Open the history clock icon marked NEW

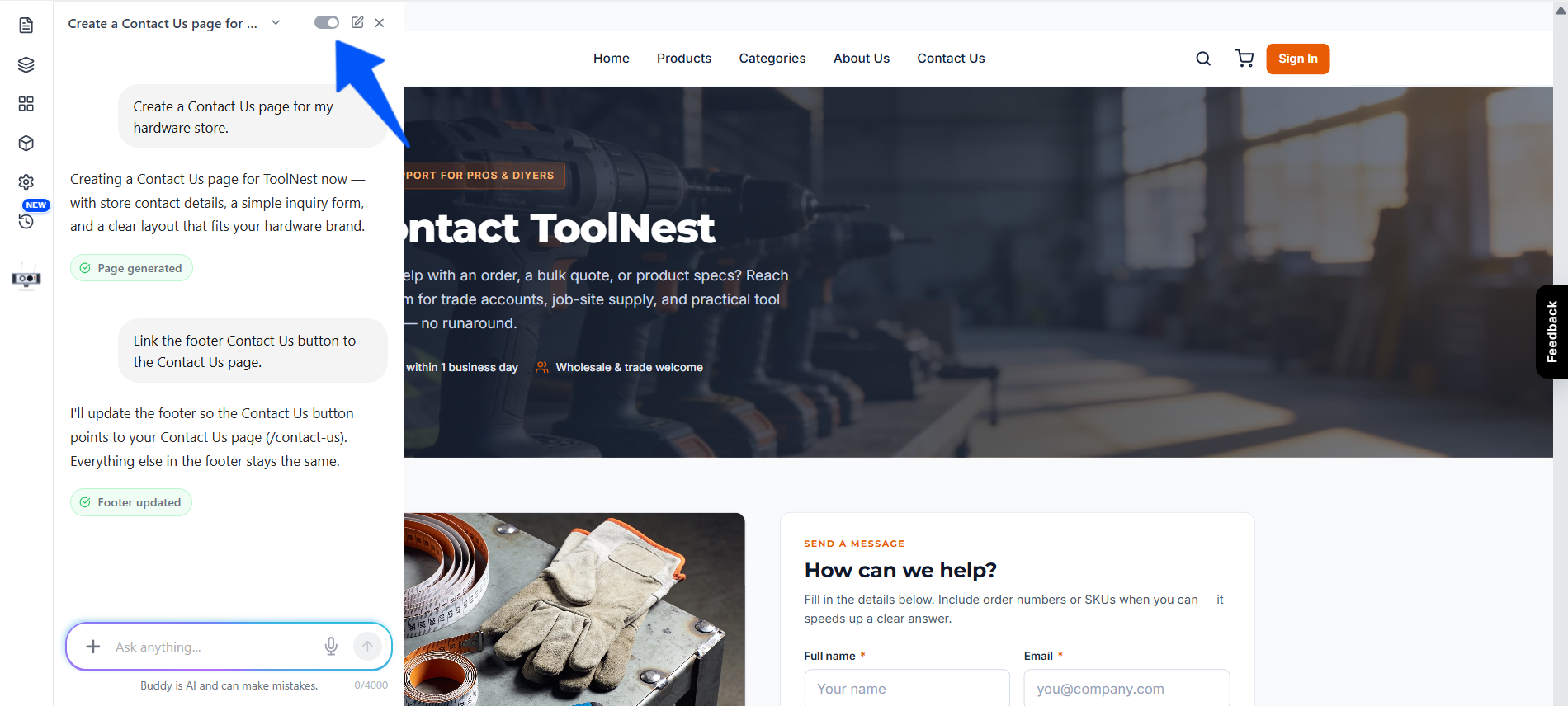pyautogui.click(x=26, y=221)
